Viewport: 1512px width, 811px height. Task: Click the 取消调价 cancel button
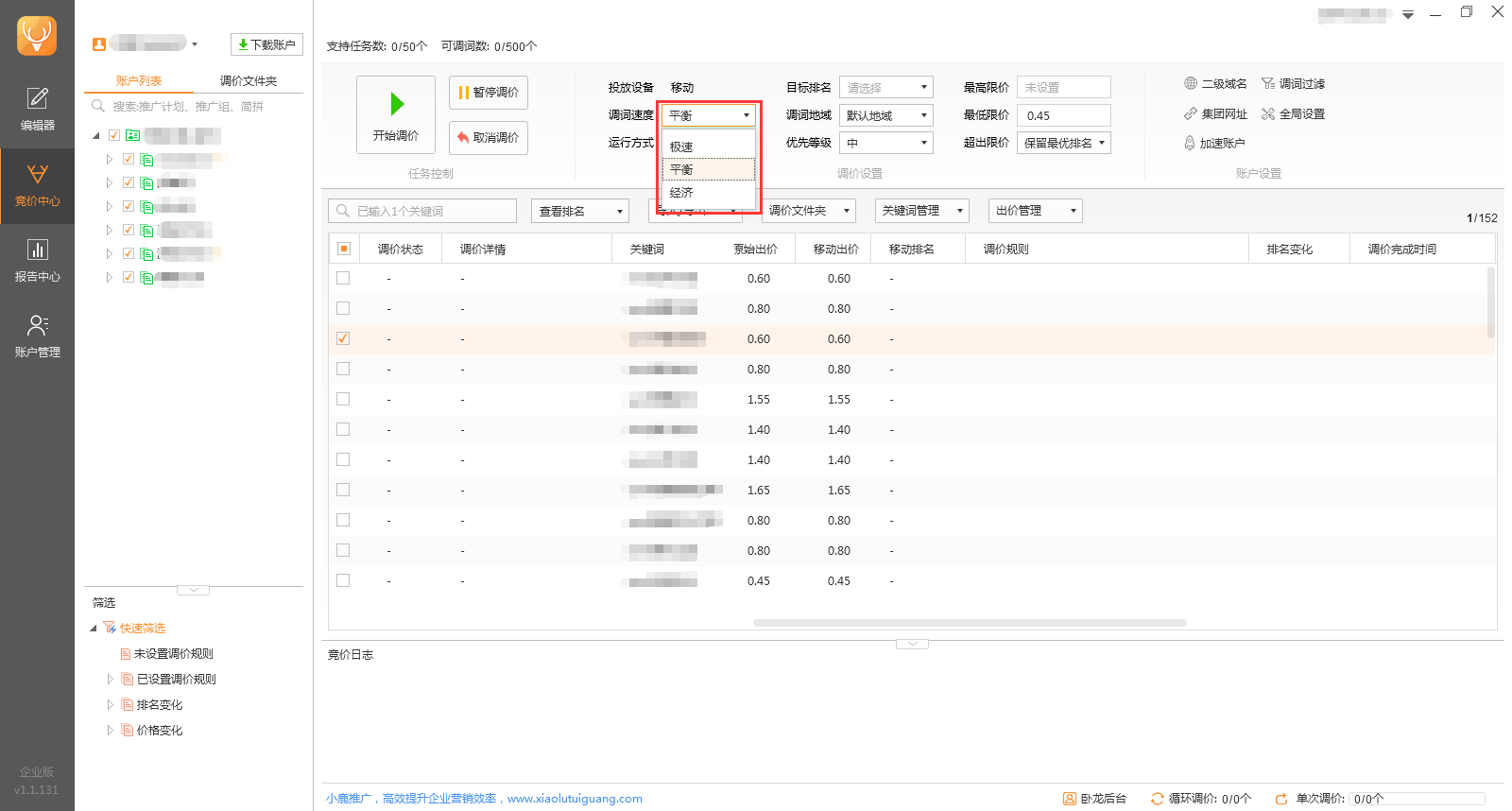(x=489, y=138)
